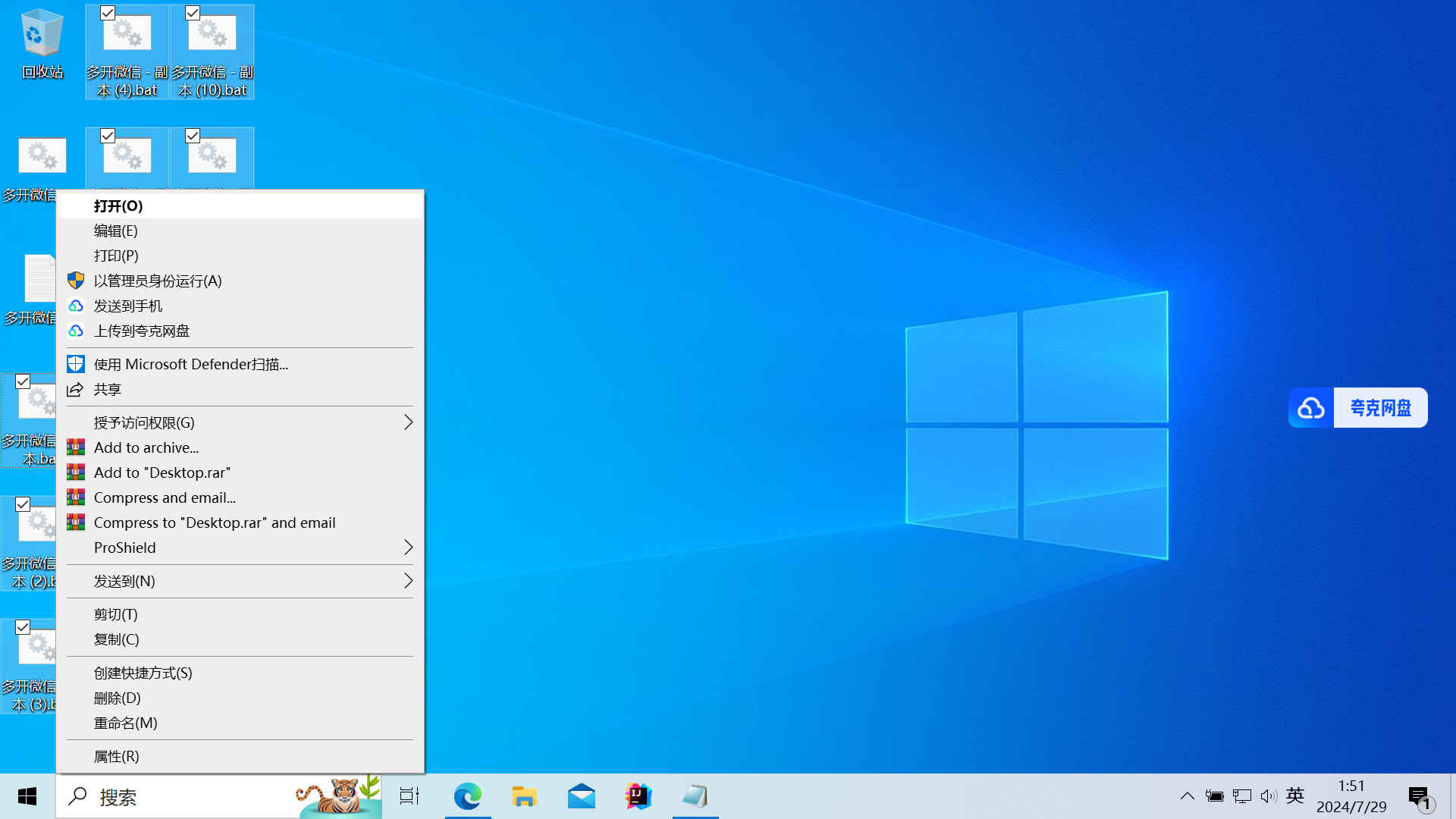Viewport: 1456px width, 819px height.
Task: Click the cloud icon beside 上传到夸克网盘
Action: pos(76,331)
